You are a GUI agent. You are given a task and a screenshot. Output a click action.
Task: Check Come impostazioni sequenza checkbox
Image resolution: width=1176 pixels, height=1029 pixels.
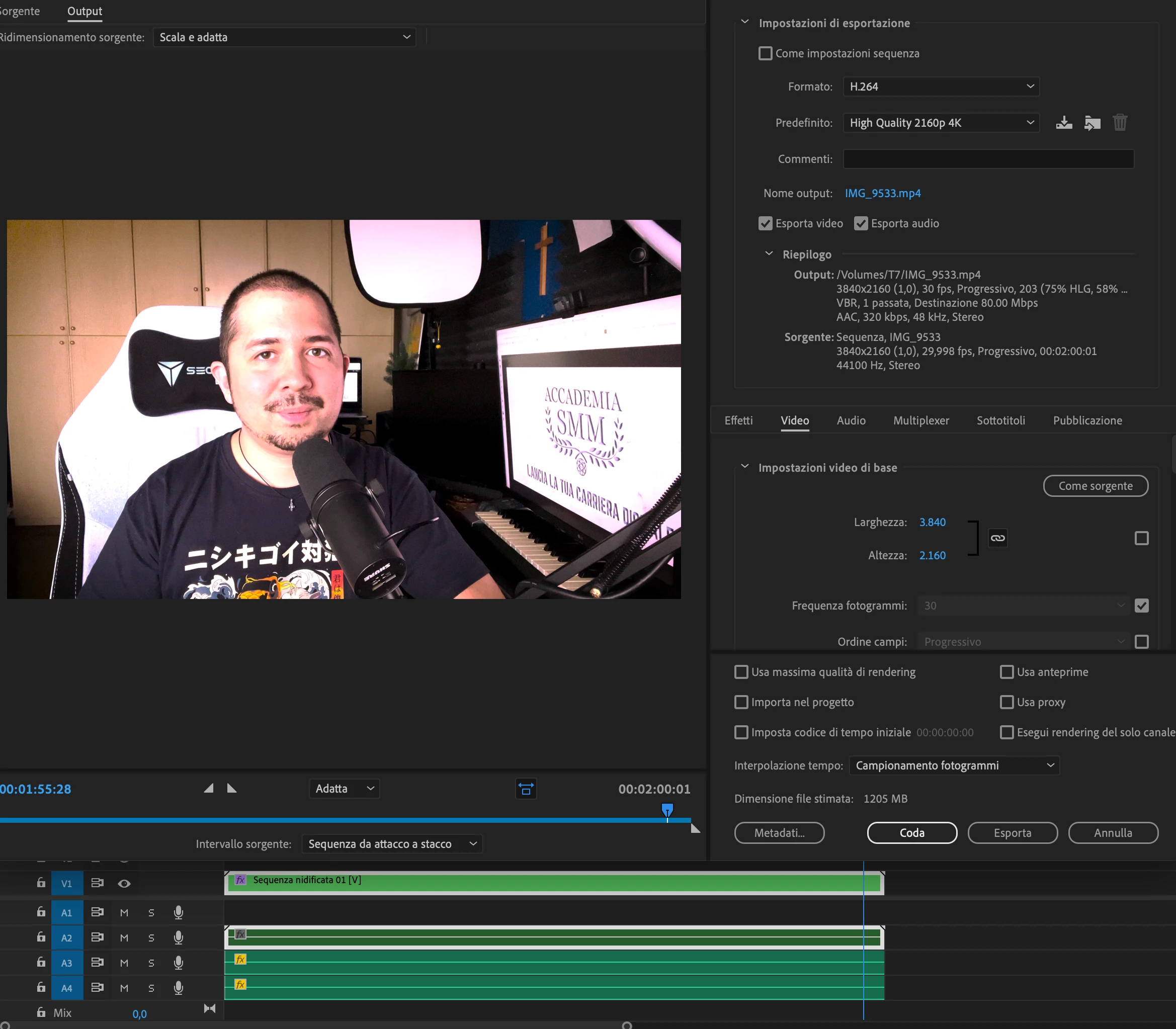(765, 53)
